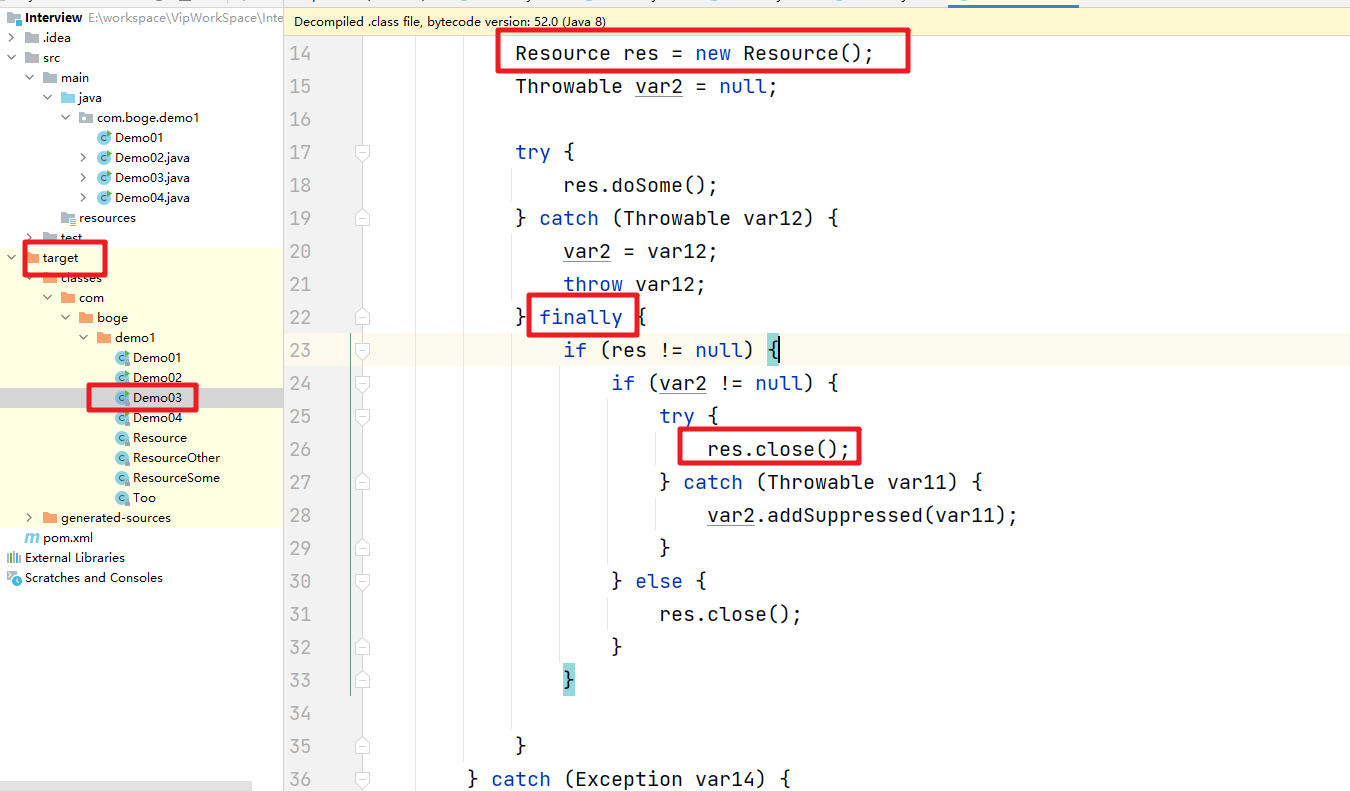Click line number 26 in the gutter
Image resolution: width=1350 pixels, height=792 pixels.
click(x=299, y=449)
